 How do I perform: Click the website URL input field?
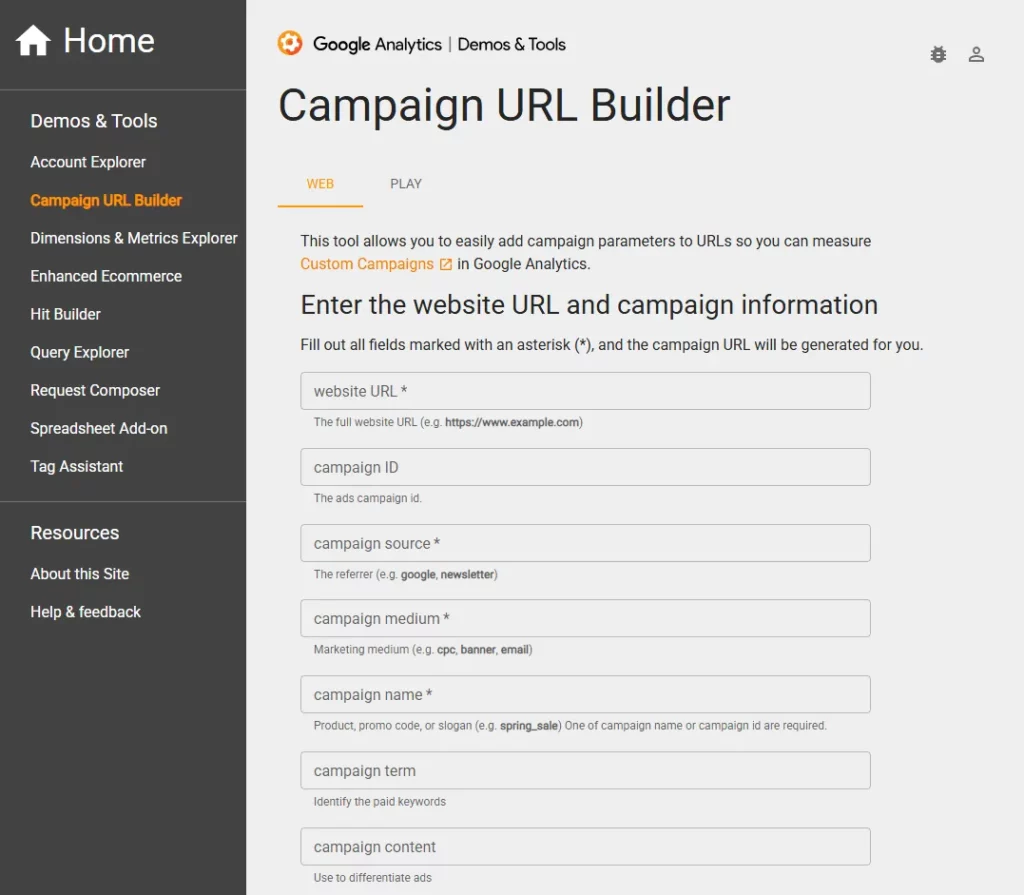[585, 391]
